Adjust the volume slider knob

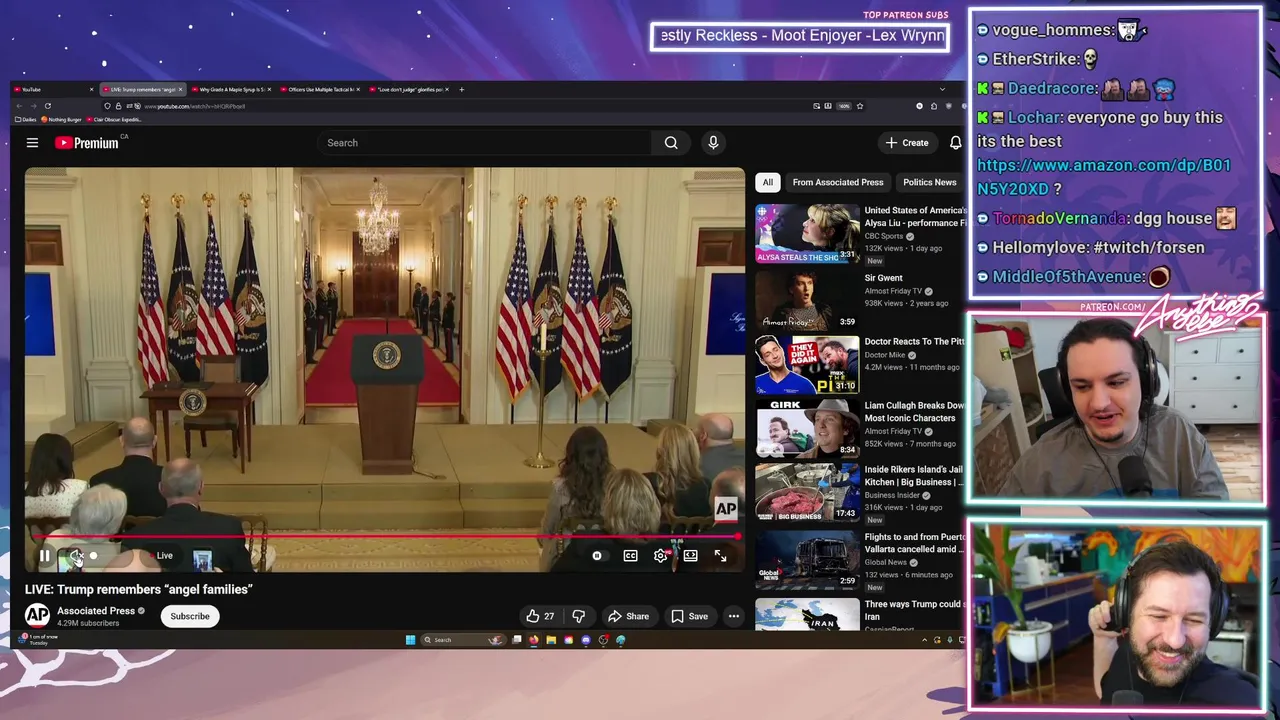pos(93,556)
